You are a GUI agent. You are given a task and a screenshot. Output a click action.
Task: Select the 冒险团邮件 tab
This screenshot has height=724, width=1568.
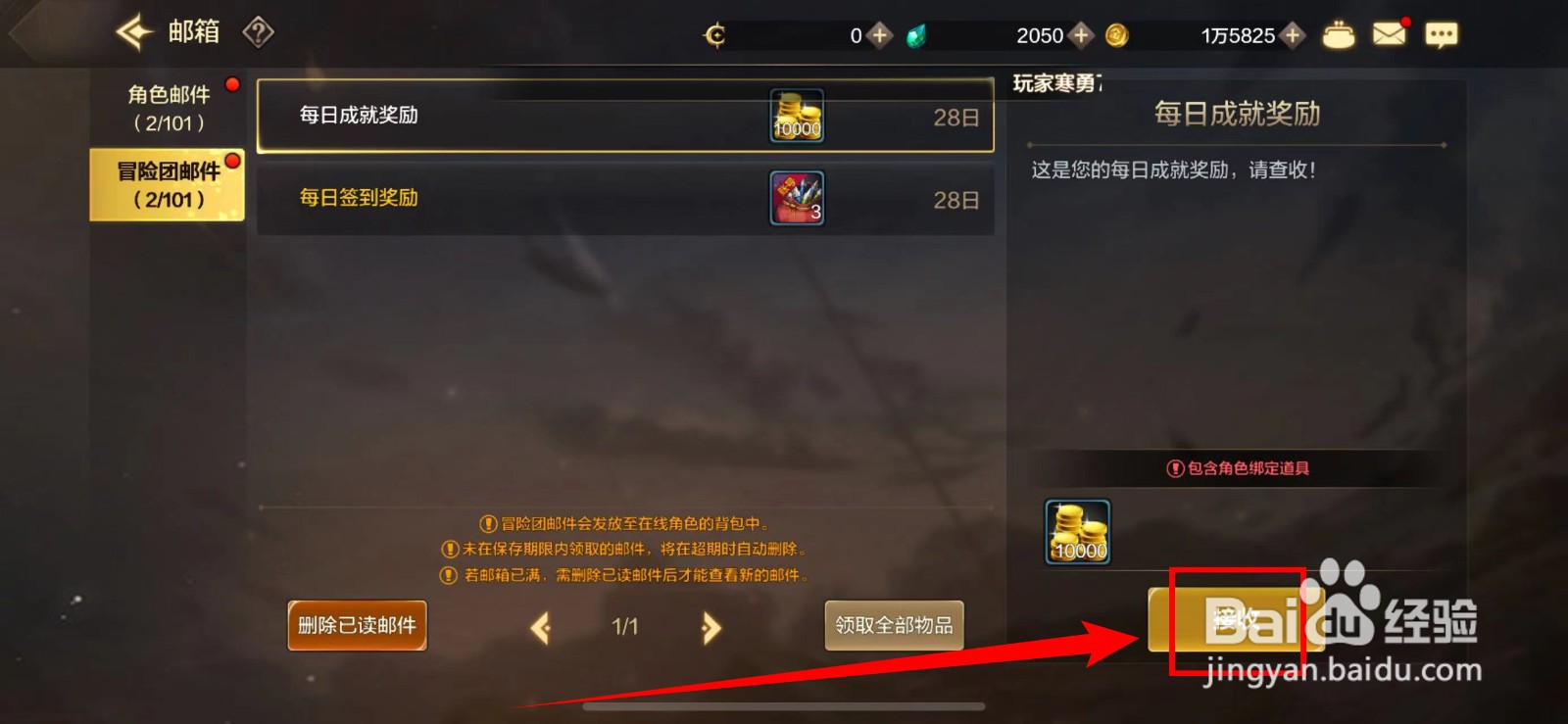coord(168,185)
